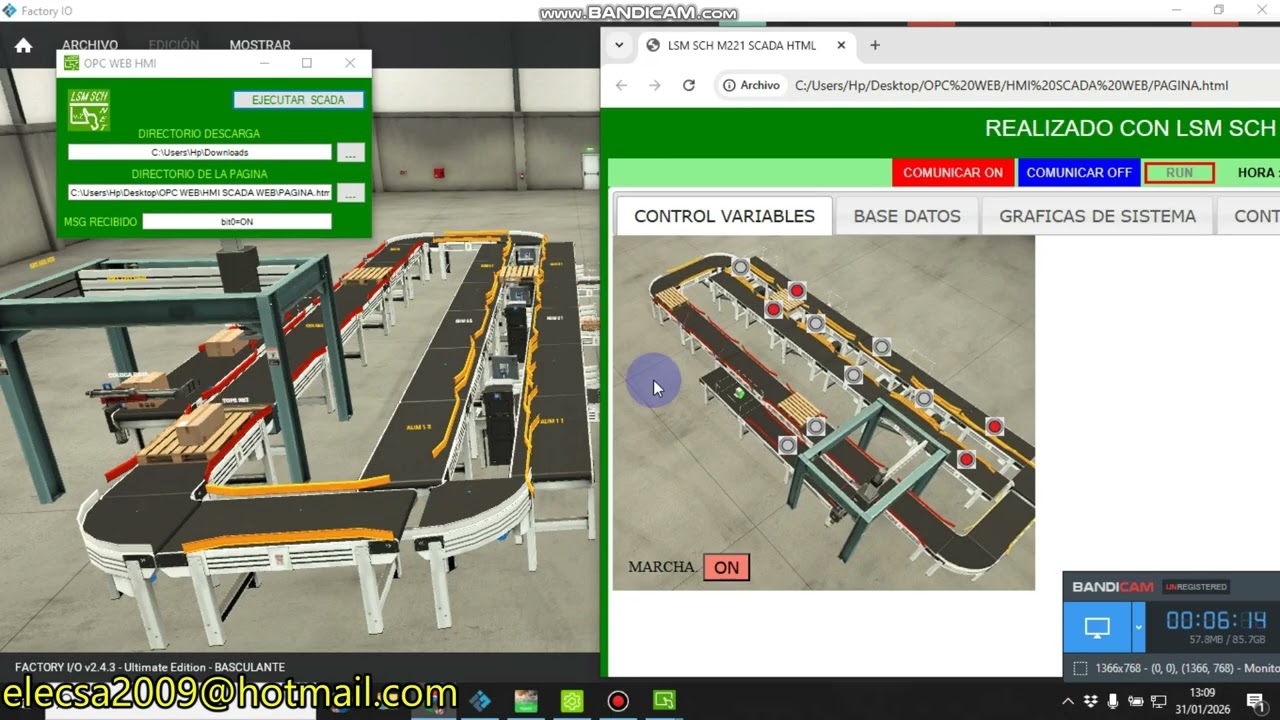Viewport: 1280px width, 720px height.
Task: Click the RUN status button
Action: [1179, 172]
